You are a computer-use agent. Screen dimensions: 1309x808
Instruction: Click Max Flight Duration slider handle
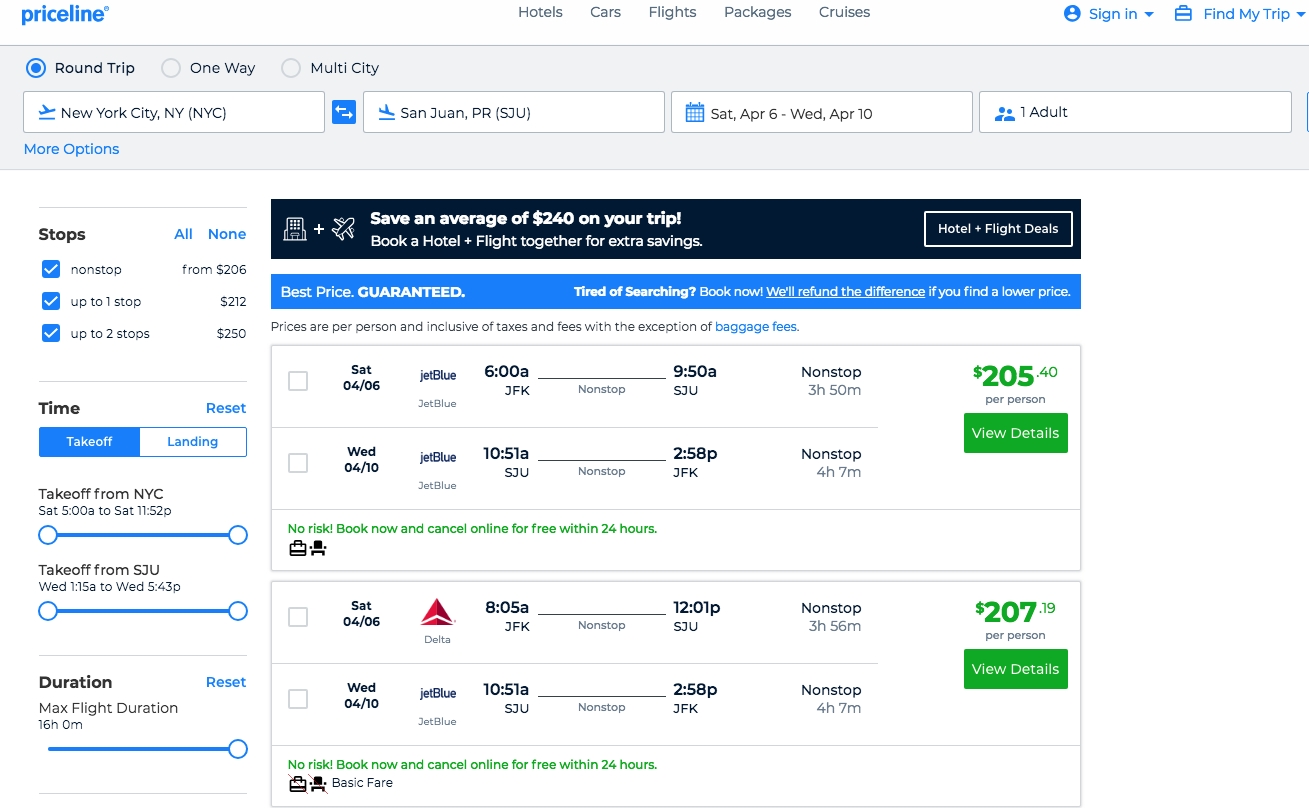click(x=238, y=749)
